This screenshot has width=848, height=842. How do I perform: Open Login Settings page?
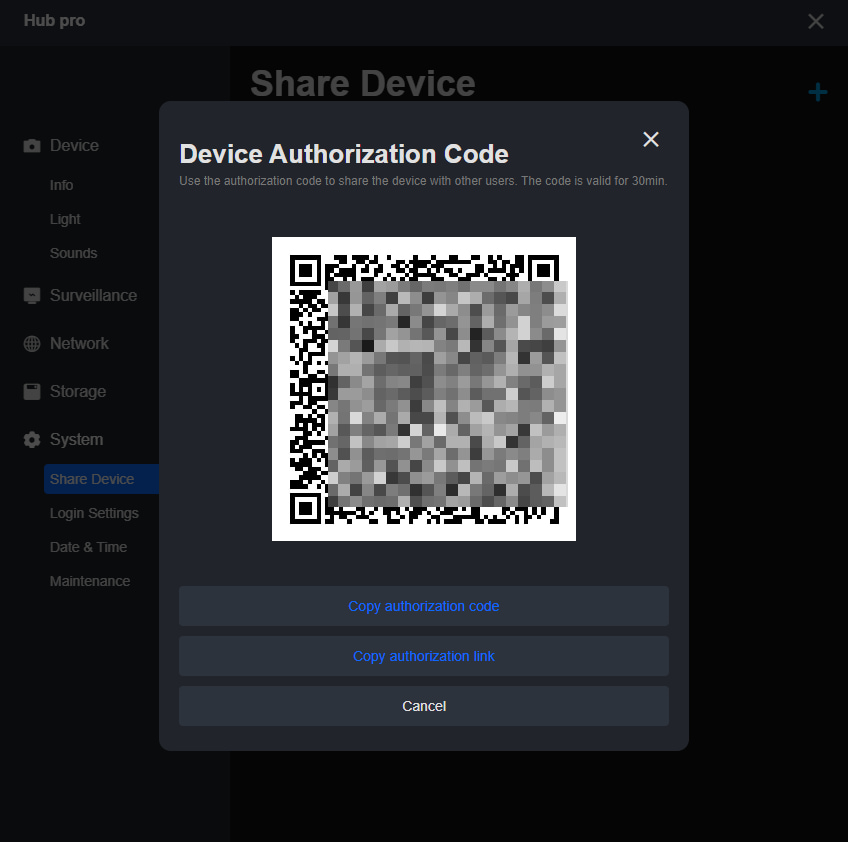[x=94, y=513]
